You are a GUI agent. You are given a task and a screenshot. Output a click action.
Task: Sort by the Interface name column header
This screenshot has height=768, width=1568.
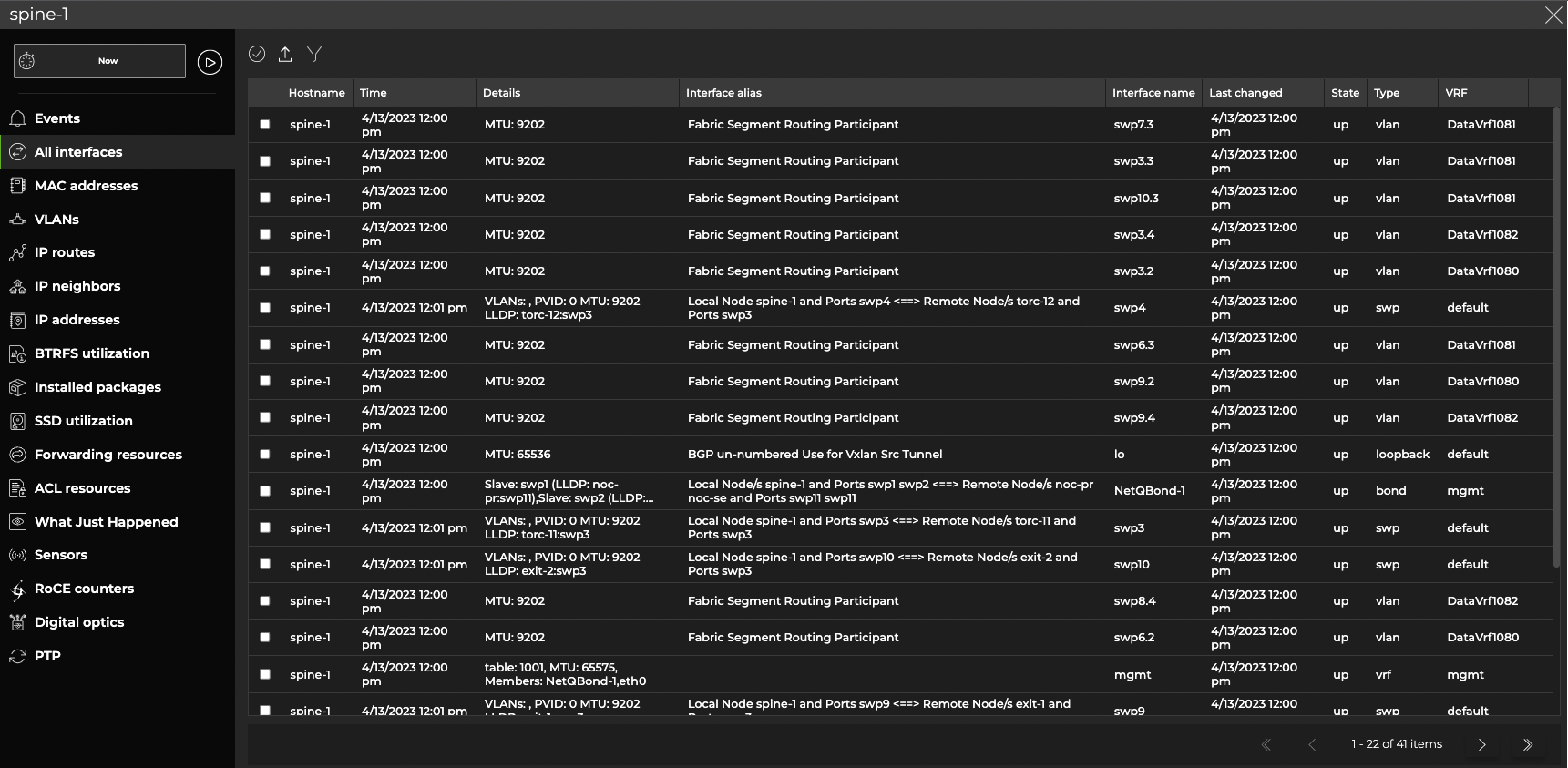1153,93
